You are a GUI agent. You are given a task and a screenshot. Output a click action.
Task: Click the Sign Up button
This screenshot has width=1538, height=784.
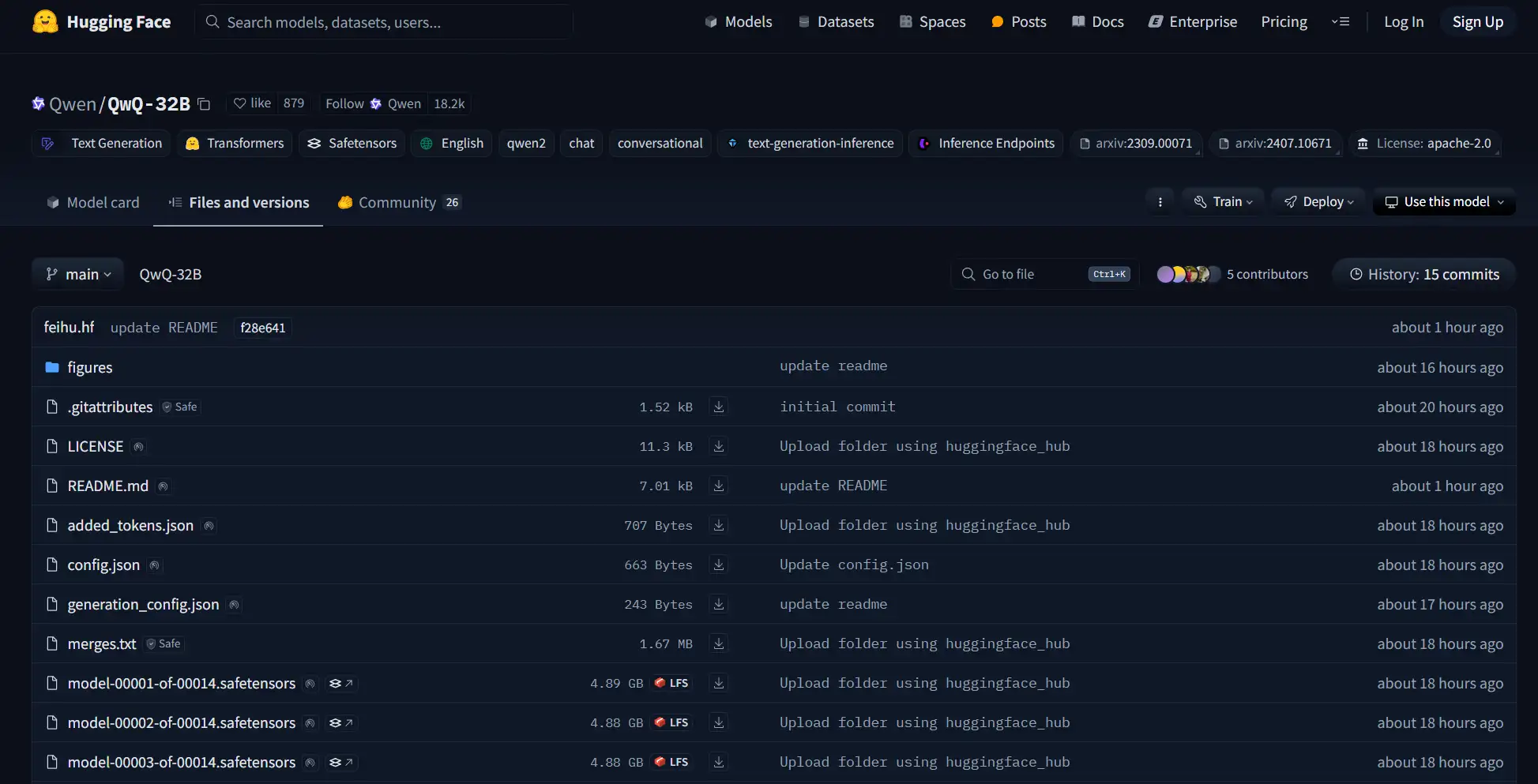click(x=1478, y=22)
